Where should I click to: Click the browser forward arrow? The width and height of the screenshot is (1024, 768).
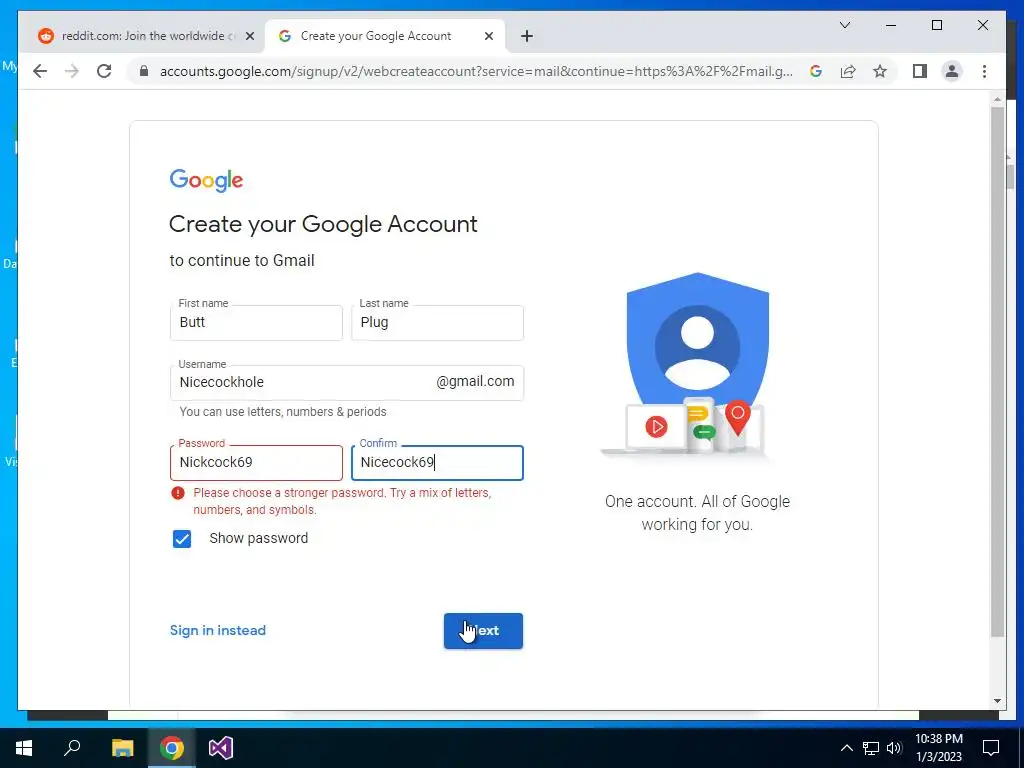[72, 71]
